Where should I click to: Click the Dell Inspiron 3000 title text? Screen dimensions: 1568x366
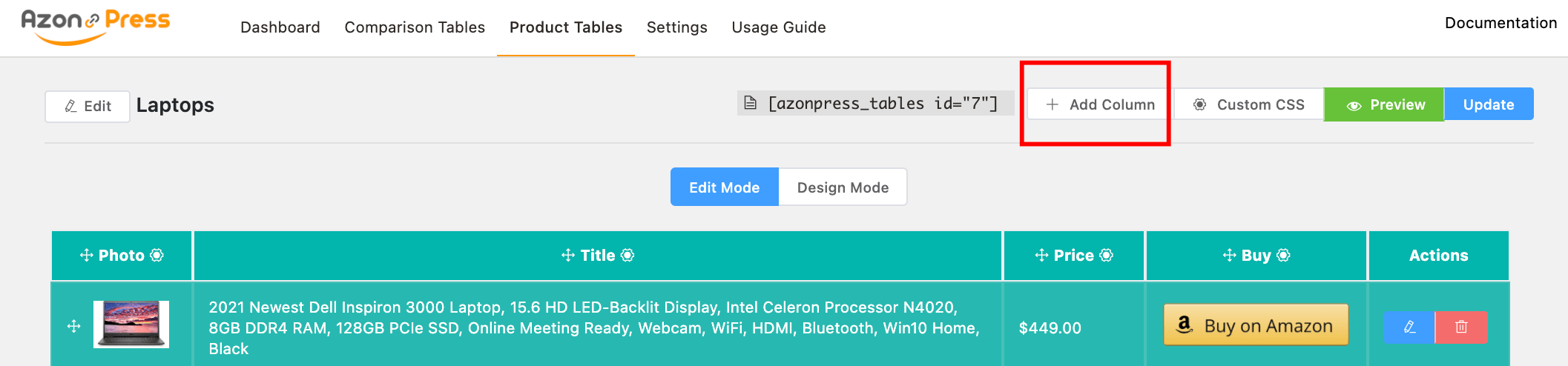tap(594, 327)
